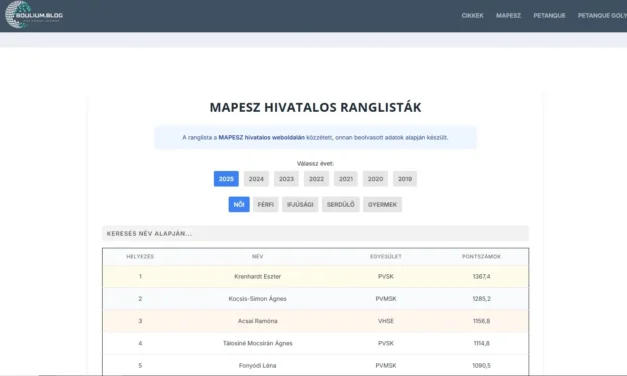Select year 2025
Viewport: 627px width, 376px height.
pyautogui.click(x=226, y=179)
